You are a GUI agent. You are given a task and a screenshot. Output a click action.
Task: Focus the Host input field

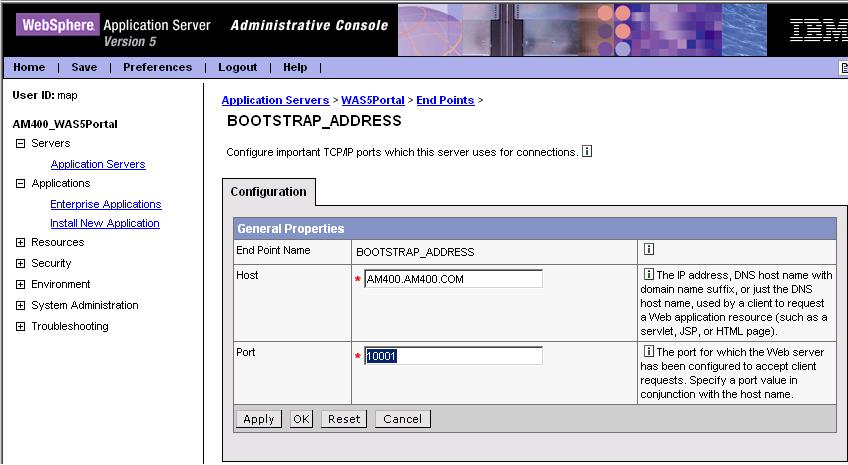click(453, 279)
